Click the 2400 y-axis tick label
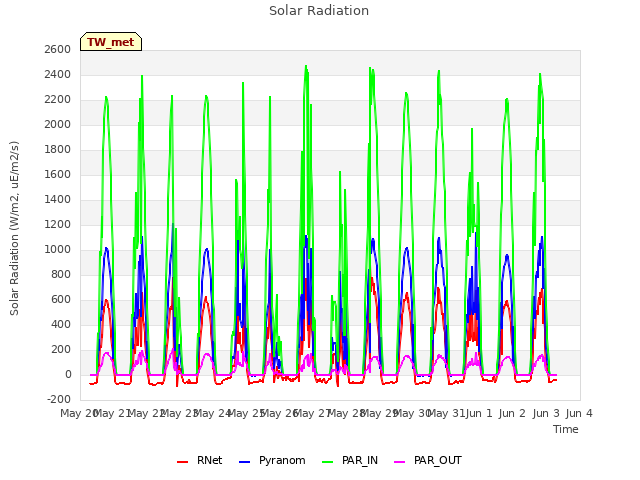This screenshot has width=640, height=480. (x=58, y=75)
